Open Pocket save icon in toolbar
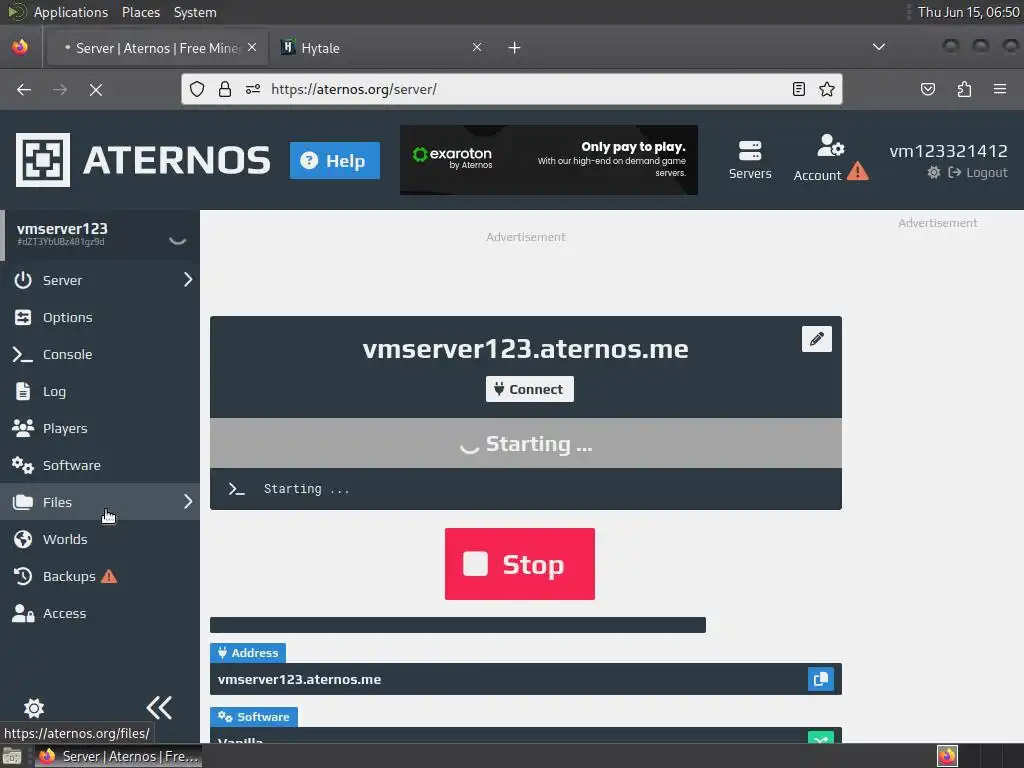This screenshot has width=1024, height=768. [927, 89]
